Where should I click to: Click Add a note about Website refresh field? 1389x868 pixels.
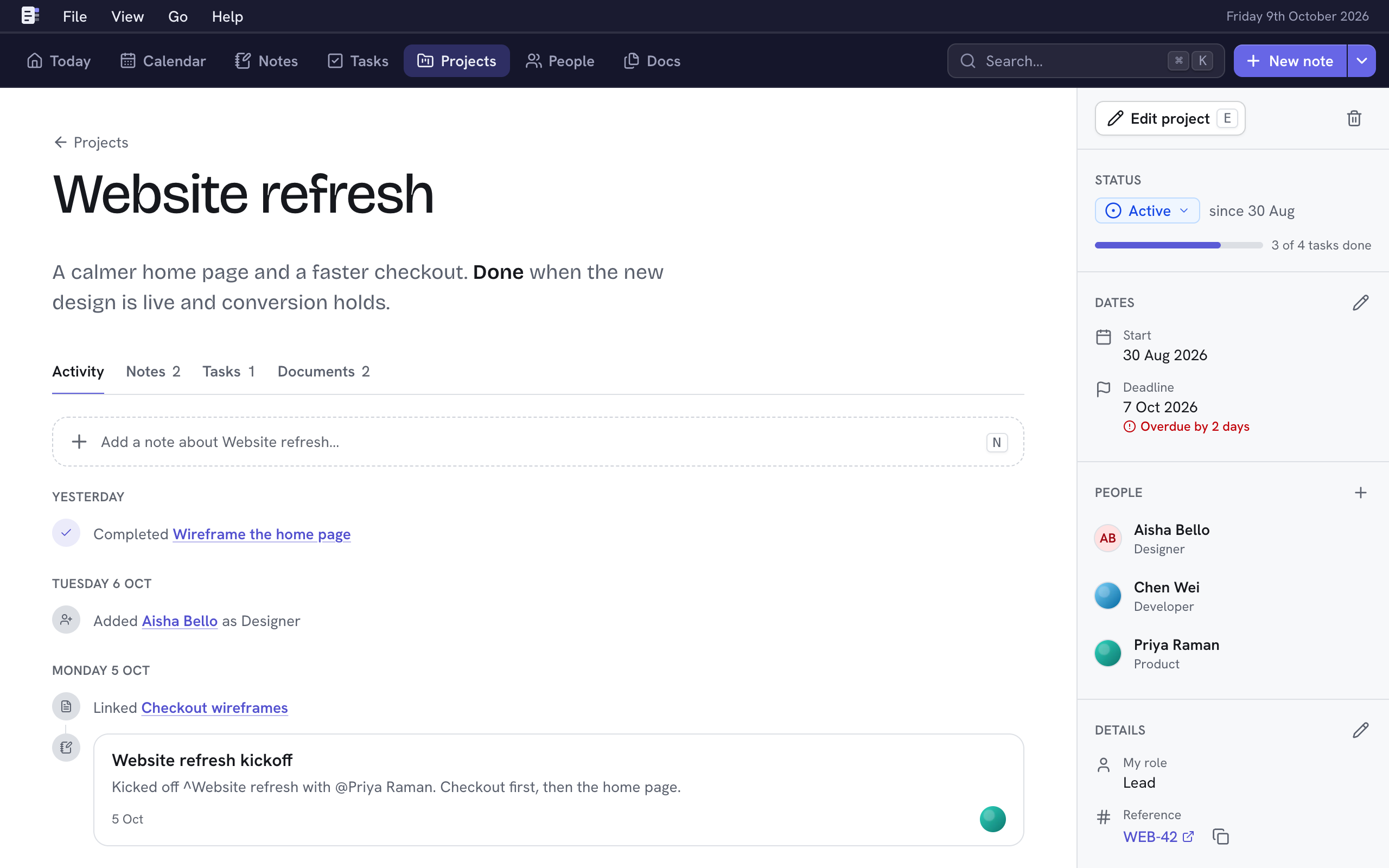click(x=538, y=442)
